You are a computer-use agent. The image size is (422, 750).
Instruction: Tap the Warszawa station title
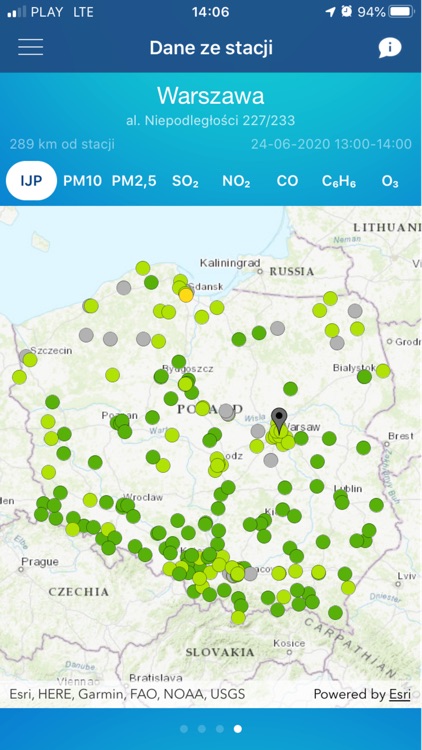point(211,96)
